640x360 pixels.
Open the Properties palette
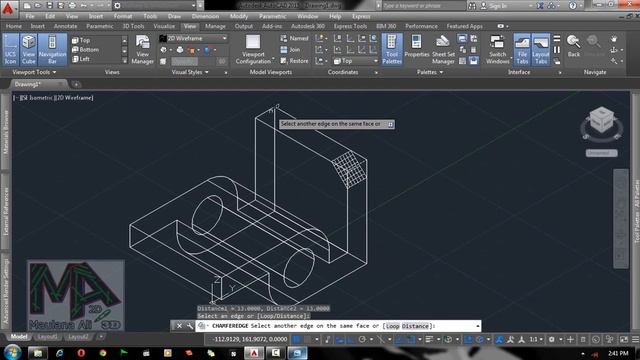tap(417, 47)
